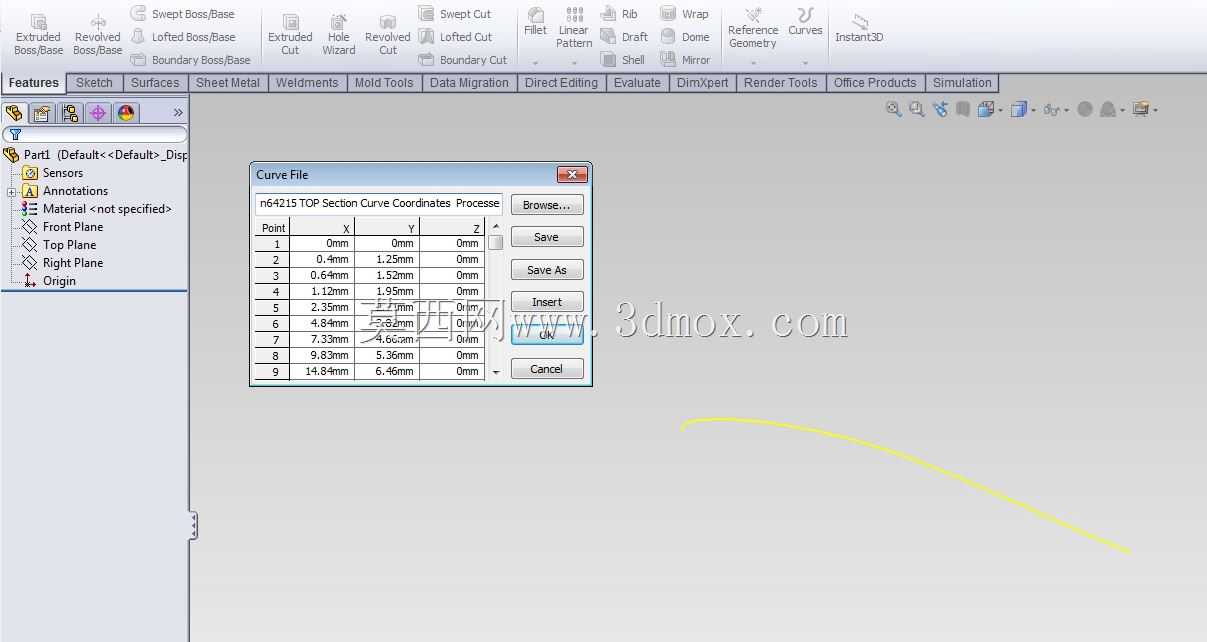The height and width of the screenshot is (642, 1207).
Task: Select the Revolved Boss/Base tool
Action: pos(98,34)
